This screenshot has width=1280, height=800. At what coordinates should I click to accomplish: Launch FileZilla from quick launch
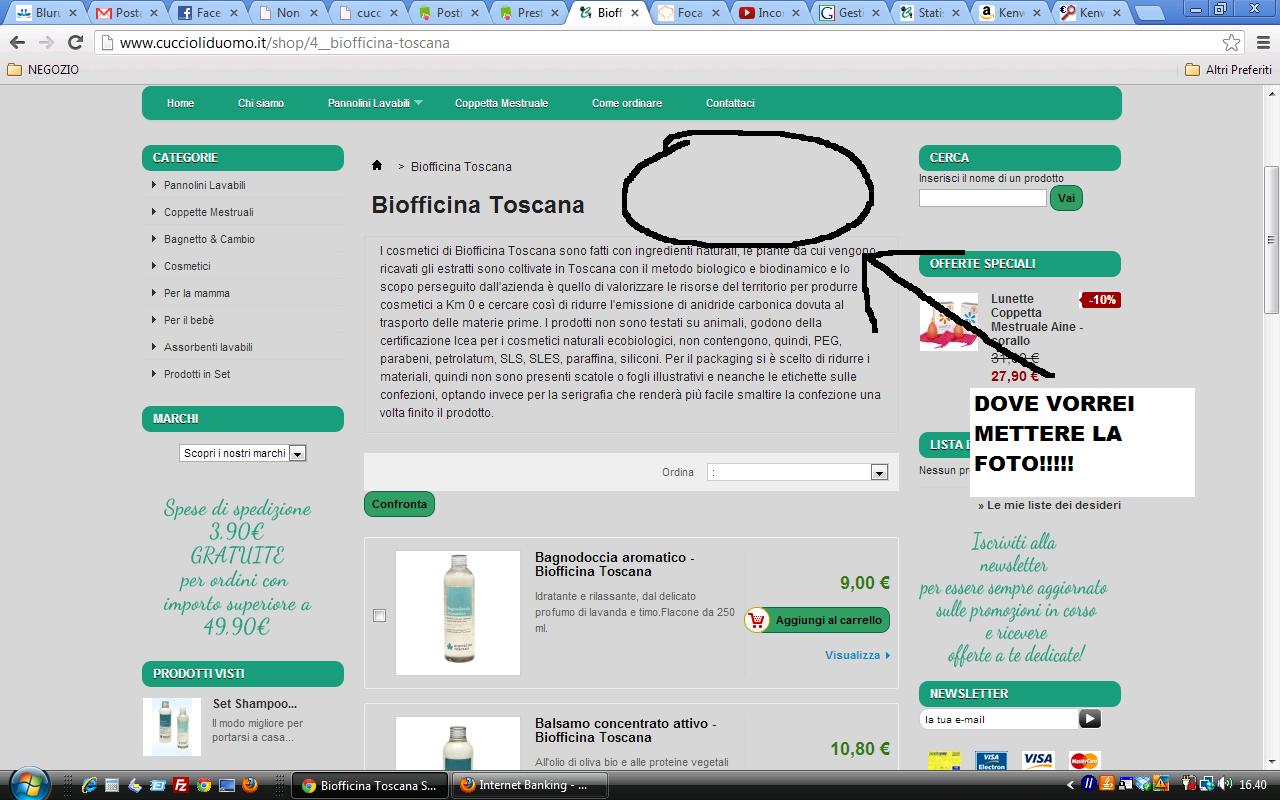(x=181, y=785)
